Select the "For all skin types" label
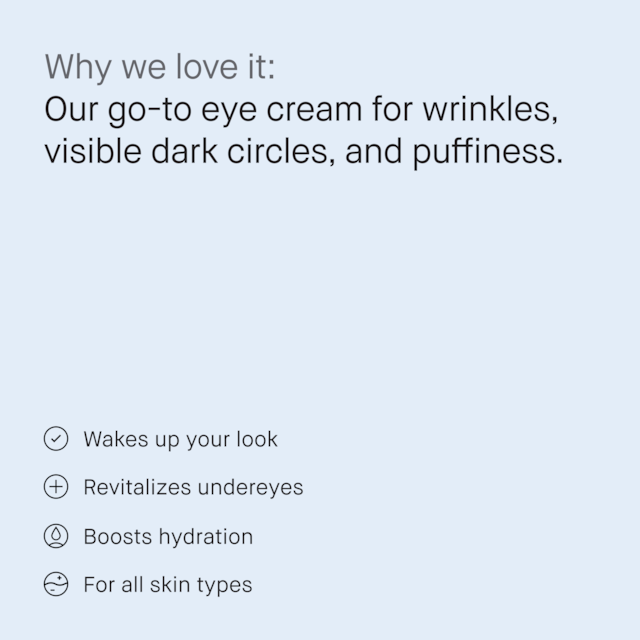The image size is (640, 640). [x=168, y=585]
